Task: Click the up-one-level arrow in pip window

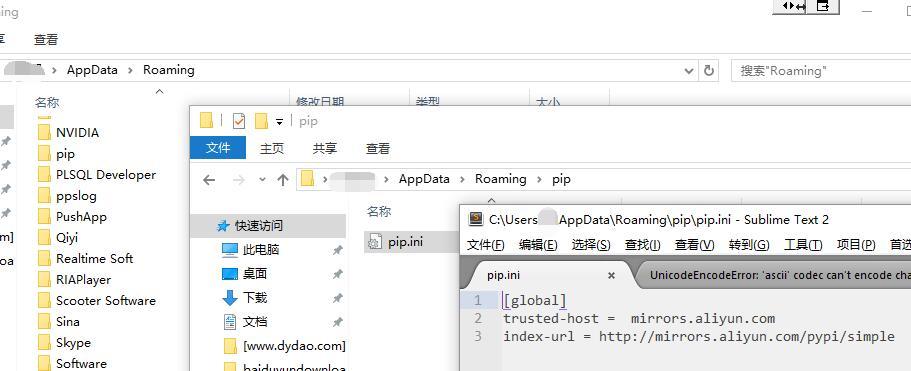Action: [x=283, y=180]
